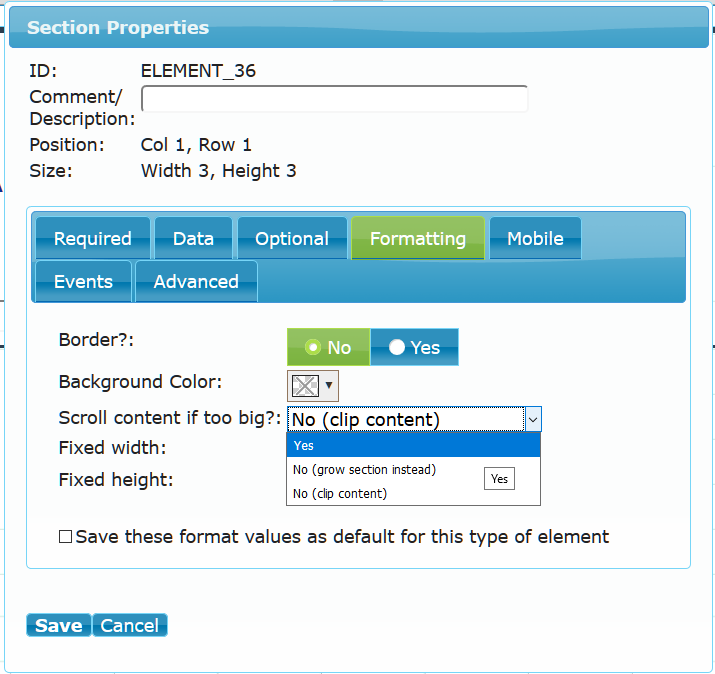Click the Cancel button
715x674 pixels.
[130, 625]
